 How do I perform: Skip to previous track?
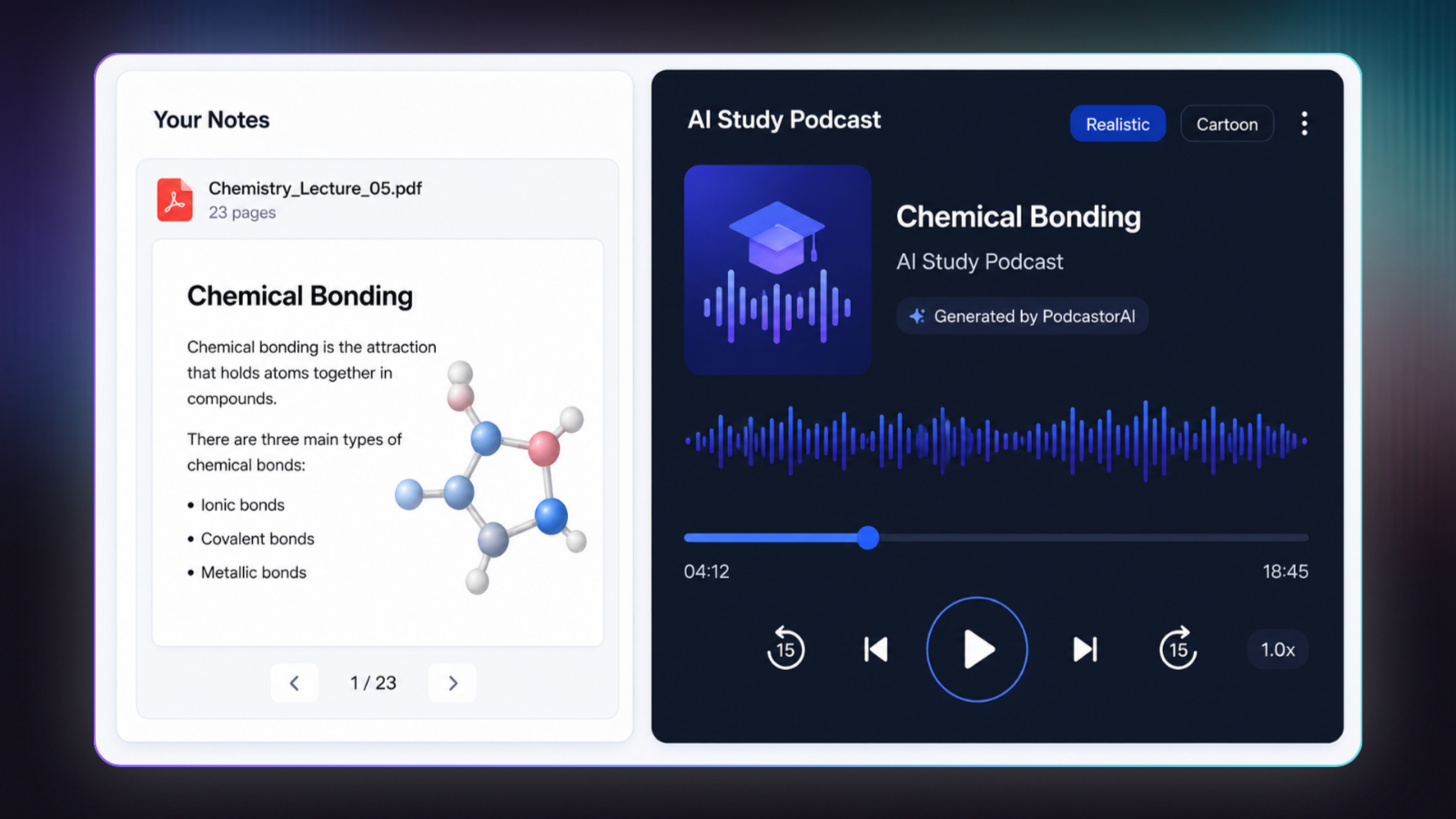[x=875, y=649]
